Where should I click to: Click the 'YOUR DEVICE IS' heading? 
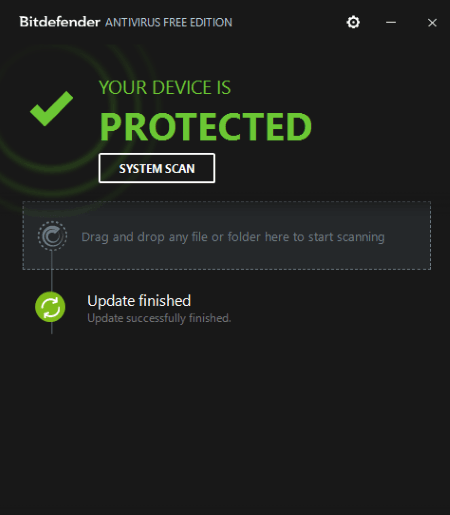coord(165,88)
